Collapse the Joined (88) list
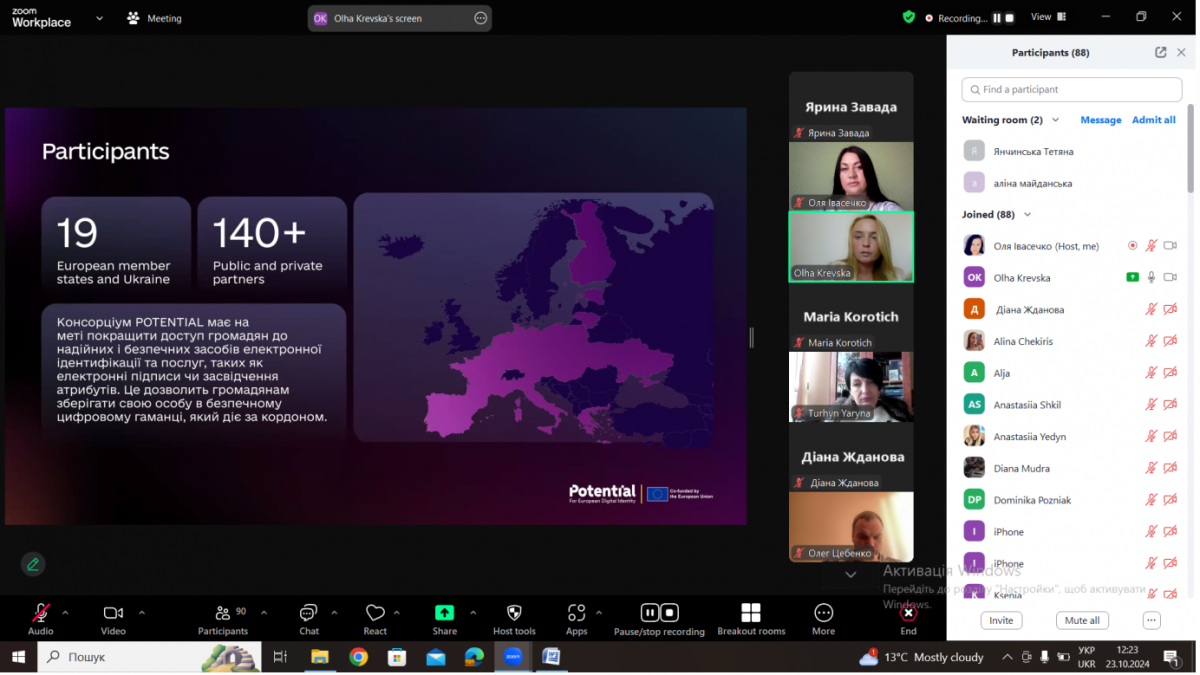This screenshot has height=675, width=1200. coord(1027,214)
